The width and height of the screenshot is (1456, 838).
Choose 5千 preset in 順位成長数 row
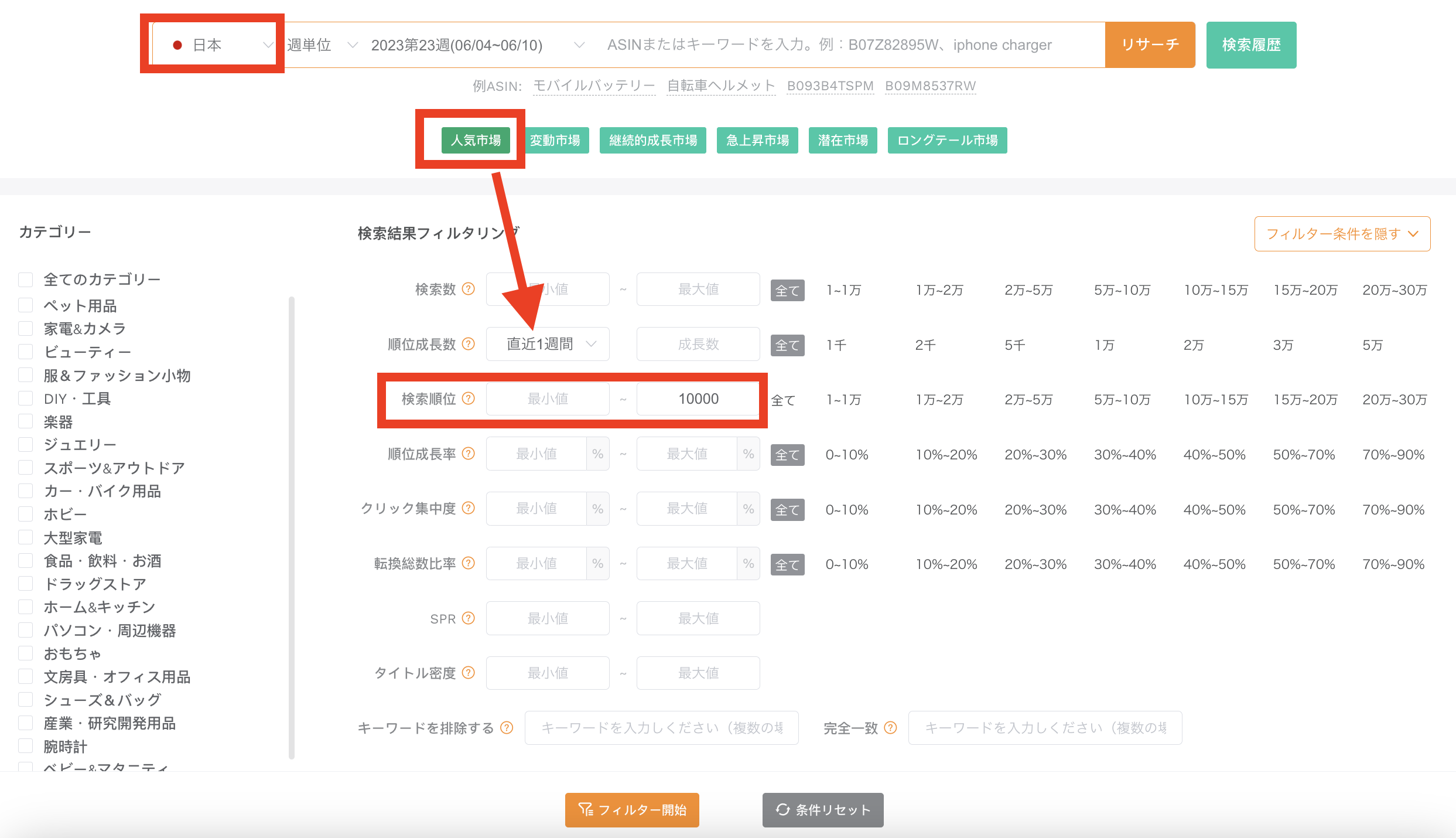[x=1015, y=345]
